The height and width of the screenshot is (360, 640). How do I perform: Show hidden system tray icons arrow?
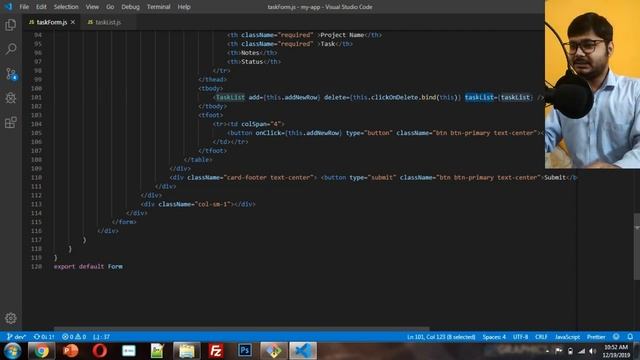click(547, 351)
